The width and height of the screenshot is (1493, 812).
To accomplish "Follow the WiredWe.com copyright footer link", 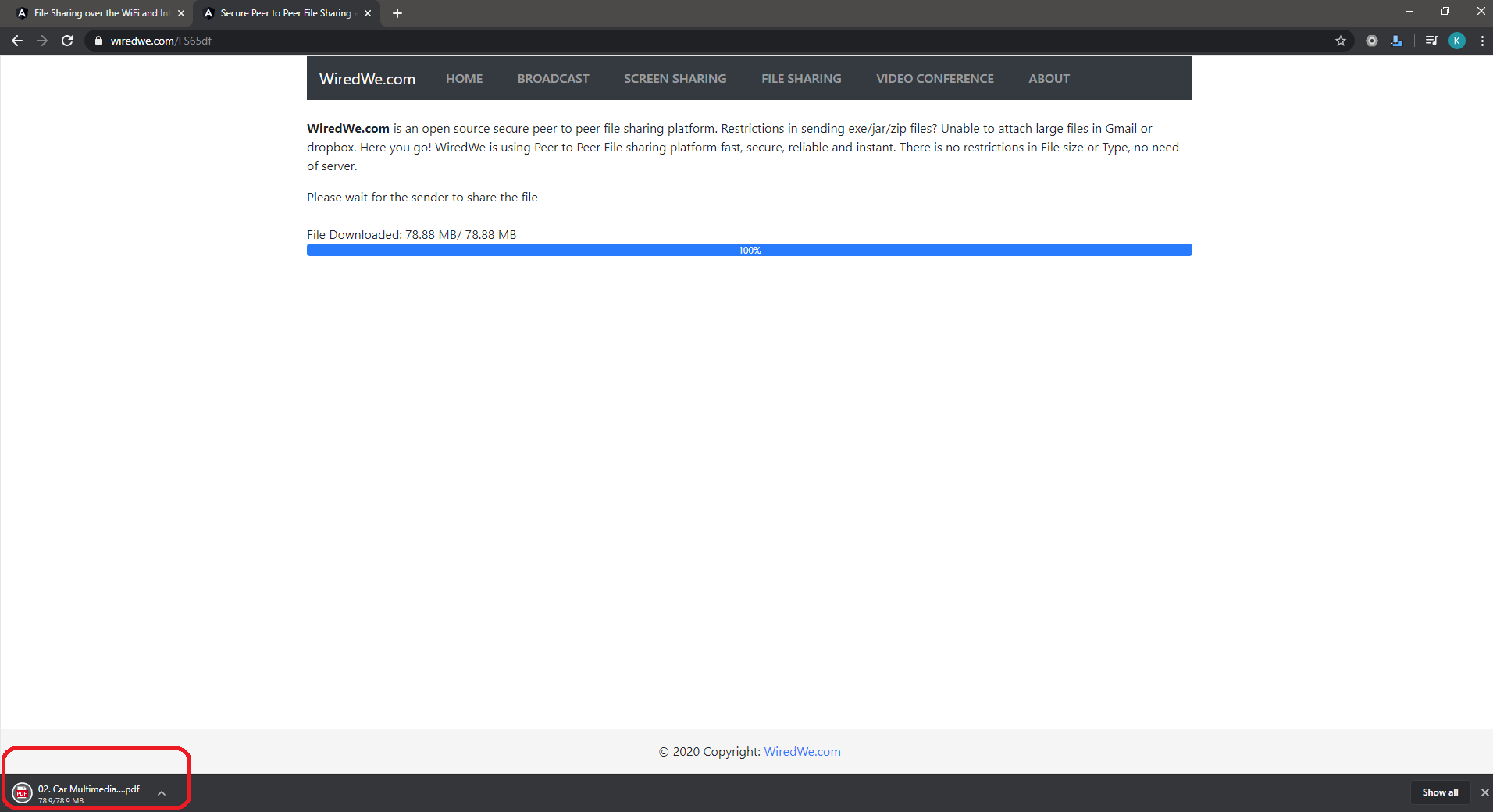I will [802, 752].
